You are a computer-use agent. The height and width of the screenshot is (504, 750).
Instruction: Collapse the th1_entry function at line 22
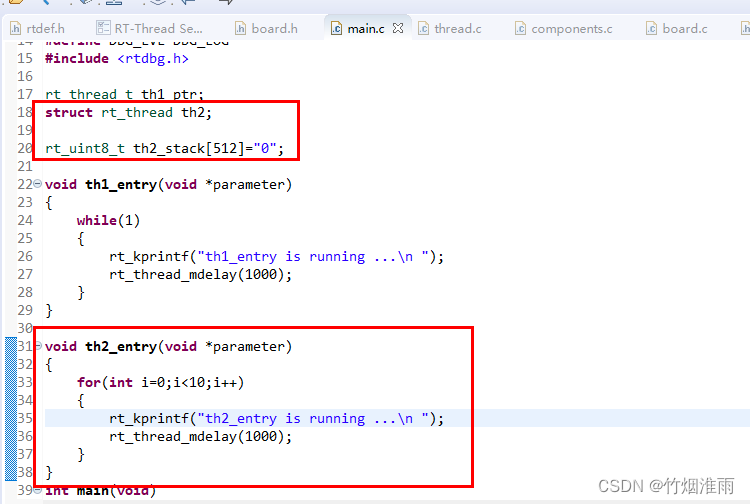pyautogui.click(x=37, y=184)
